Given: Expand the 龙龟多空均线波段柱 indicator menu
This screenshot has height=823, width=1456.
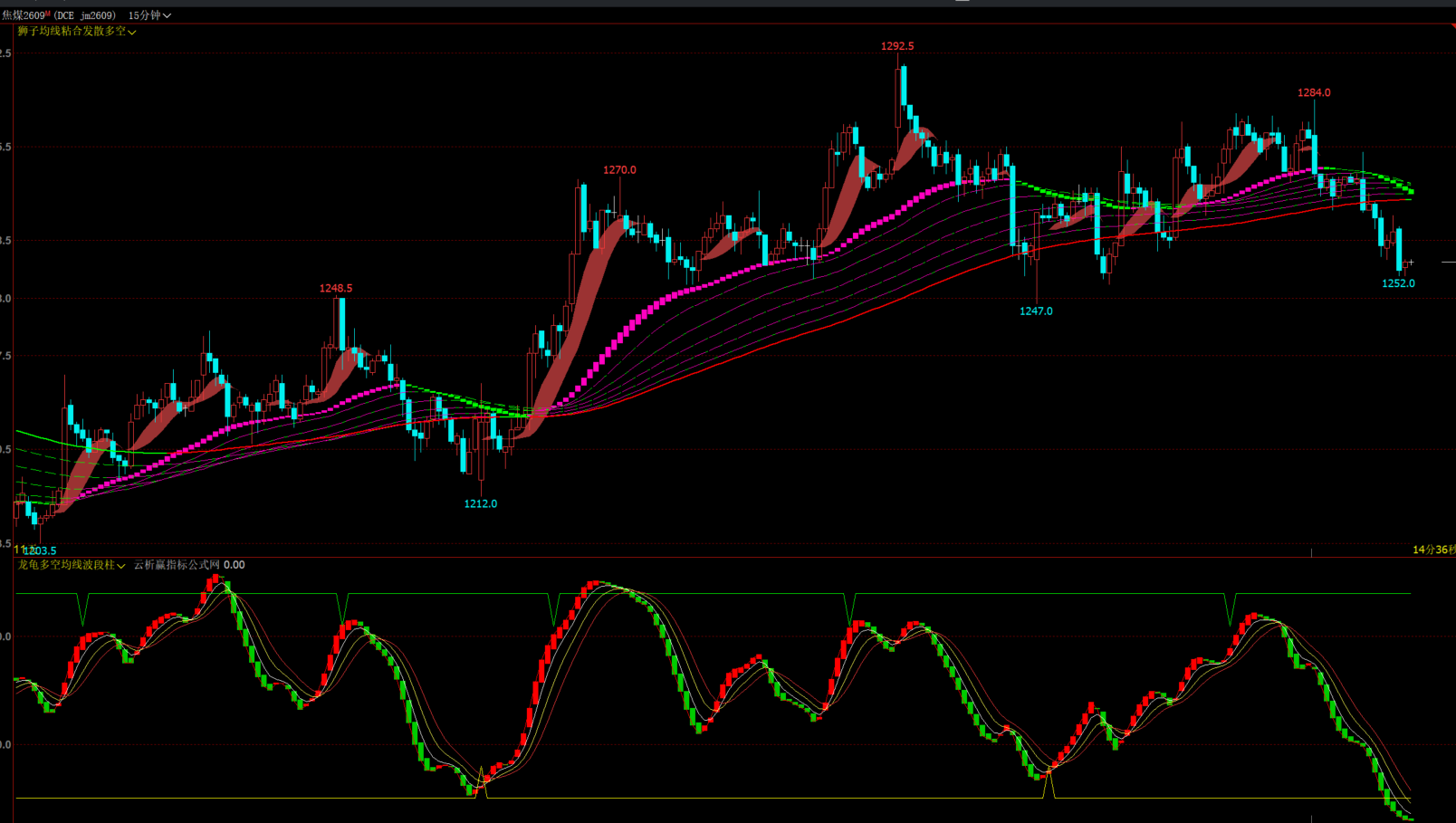Looking at the screenshot, I should [x=121, y=566].
